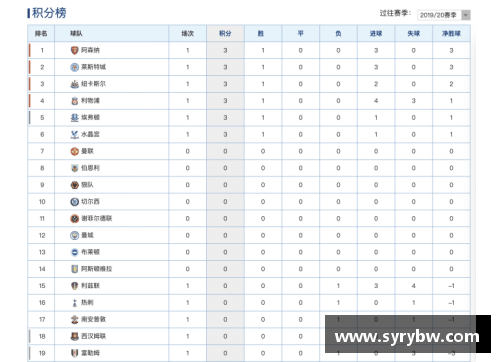Go to the 富勒姆 team name
500x362 pixels.
point(90,353)
